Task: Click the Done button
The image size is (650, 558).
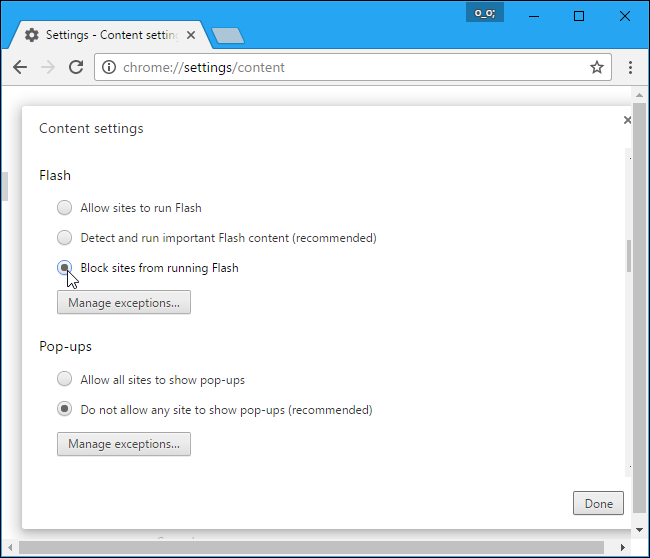Action: [x=598, y=503]
